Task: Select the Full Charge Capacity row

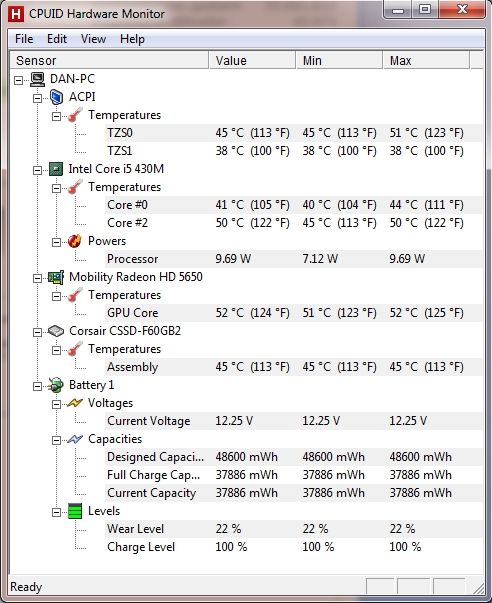Action: [x=294, y=475]
